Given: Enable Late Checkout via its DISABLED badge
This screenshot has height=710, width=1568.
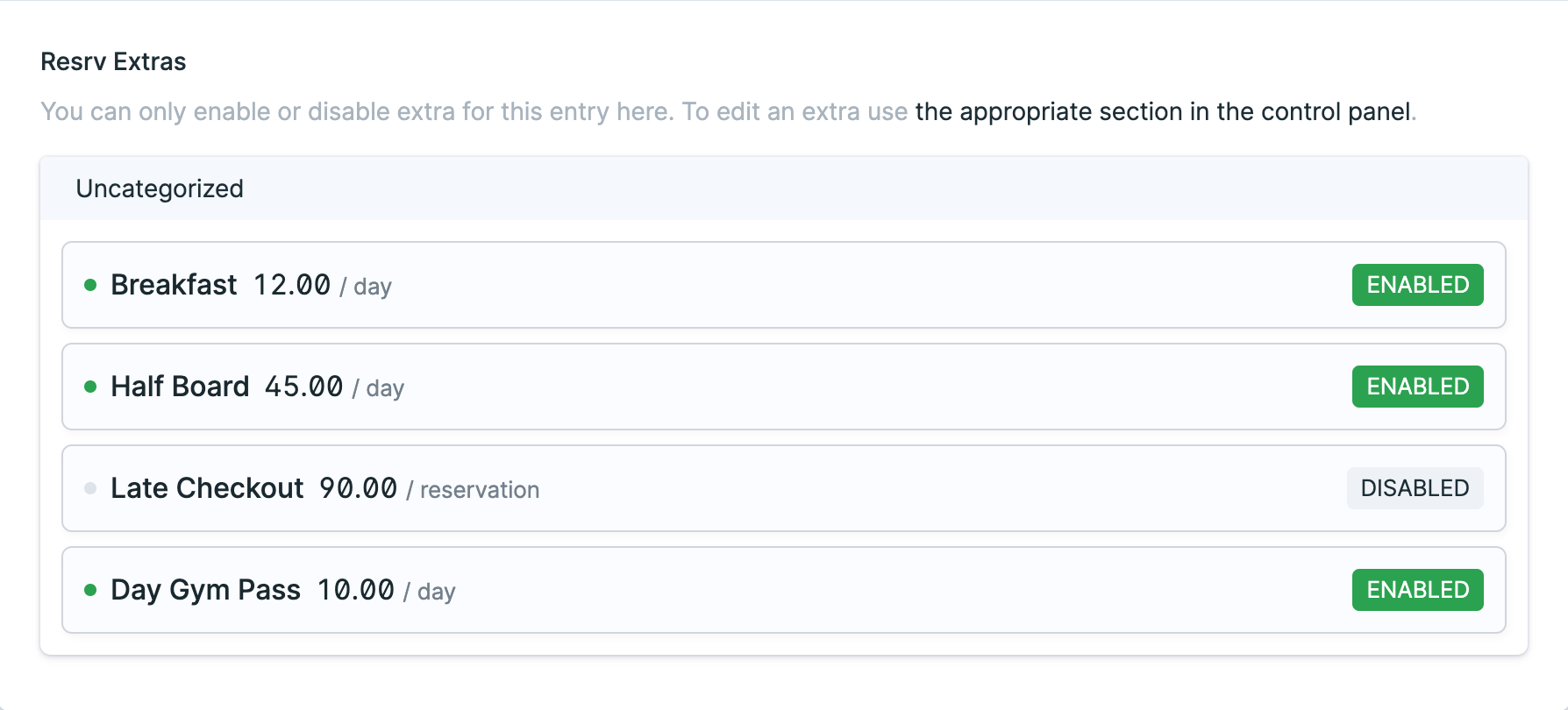Looking at the screenshot, I should pyautogui.click(x=1415, y=488).
